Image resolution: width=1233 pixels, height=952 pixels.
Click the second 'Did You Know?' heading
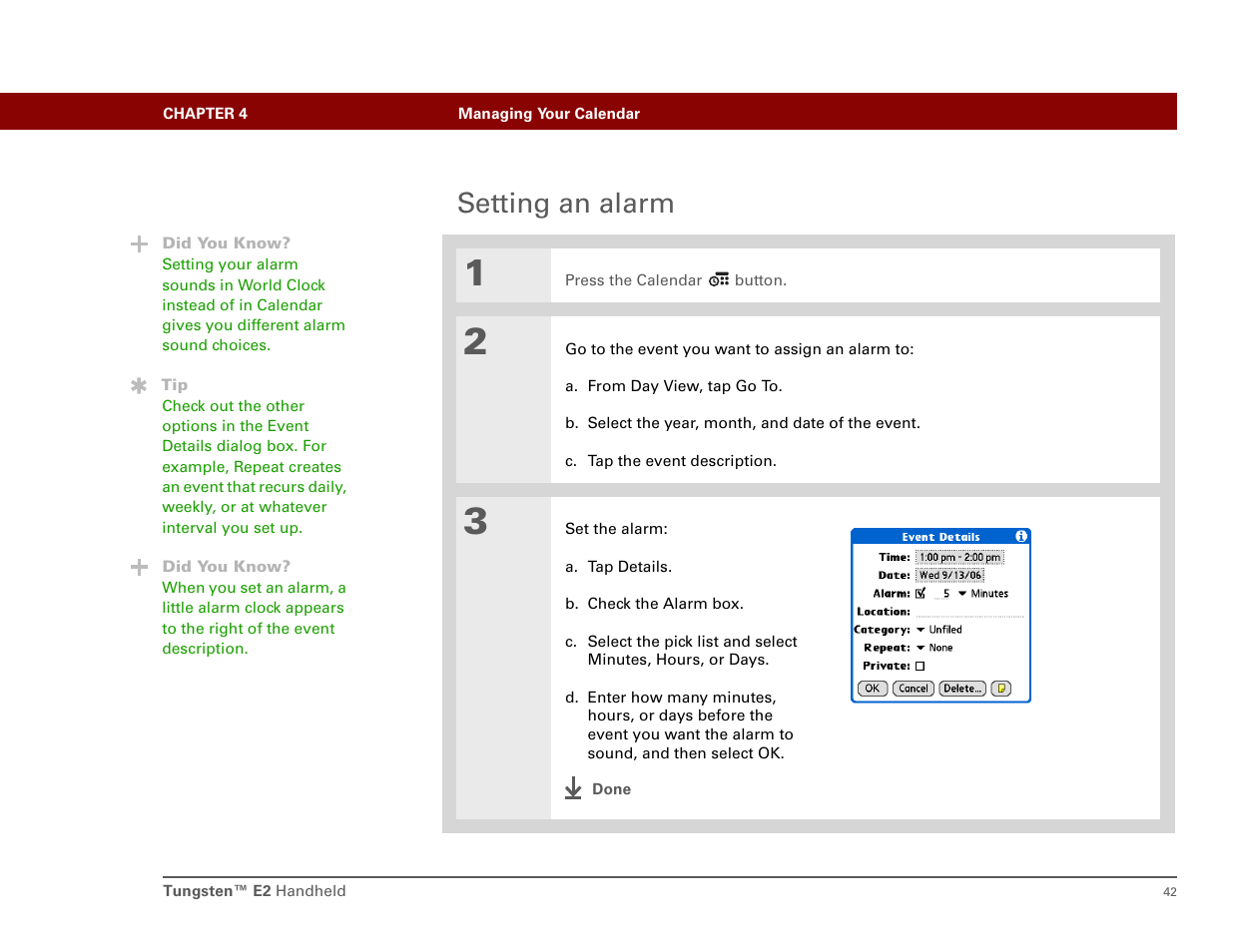coord(227,567)
